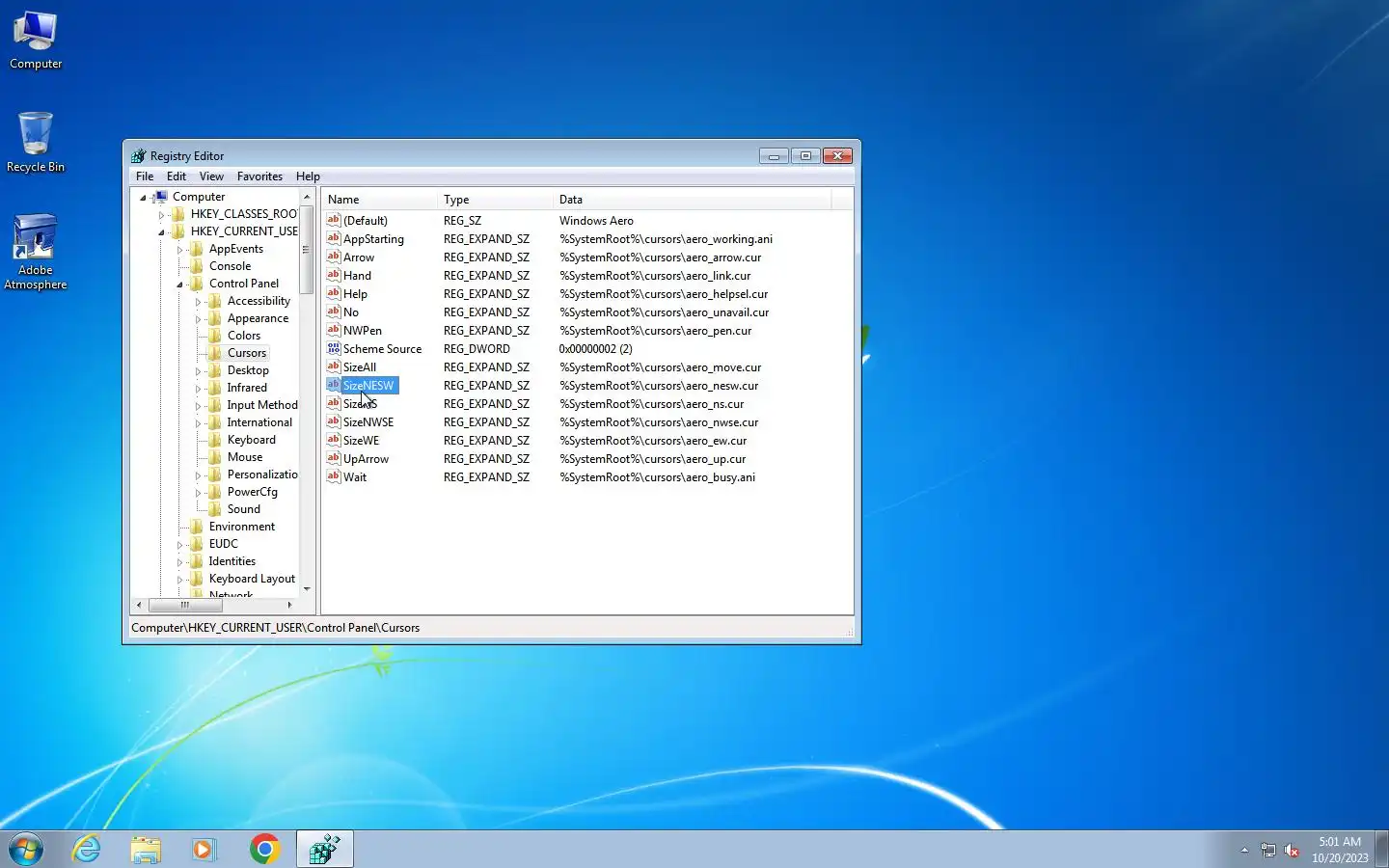This screenshot has height=868, width=1389.
Task: Click the Colors folder icon
Action: point(215,336)
